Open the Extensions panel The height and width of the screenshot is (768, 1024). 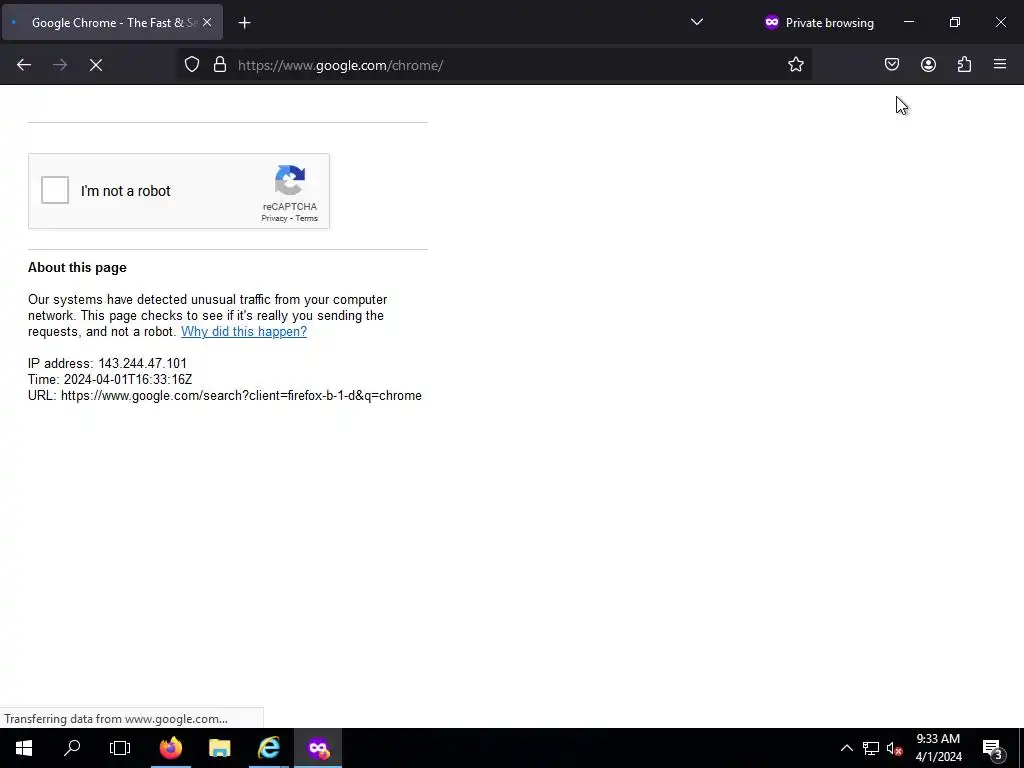tap(964, 65)
